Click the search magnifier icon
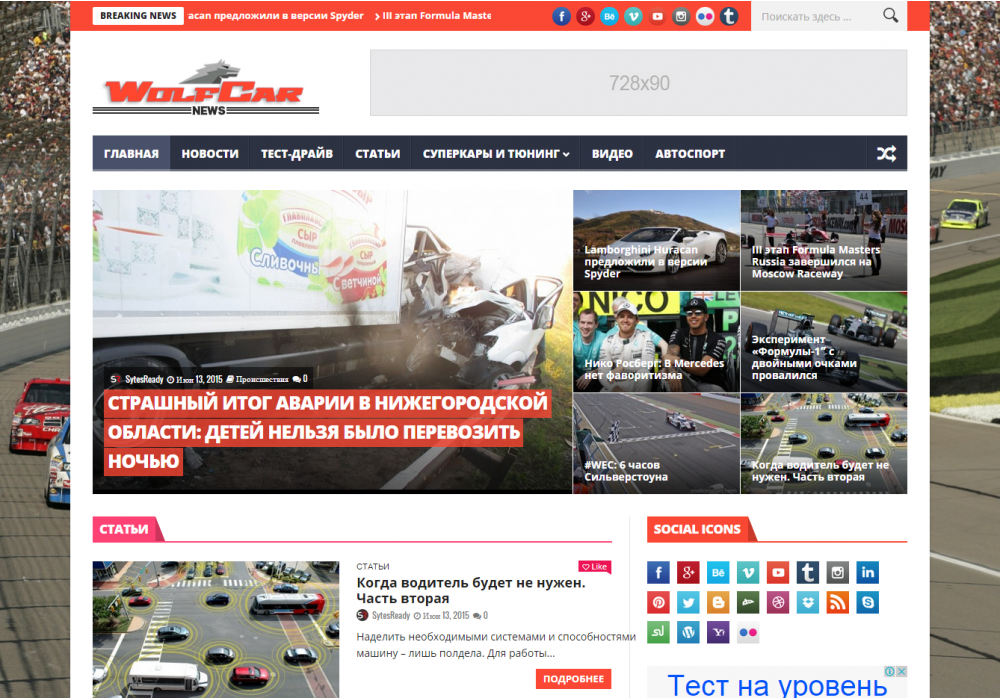1000x700 pixels. click(890, 16)
